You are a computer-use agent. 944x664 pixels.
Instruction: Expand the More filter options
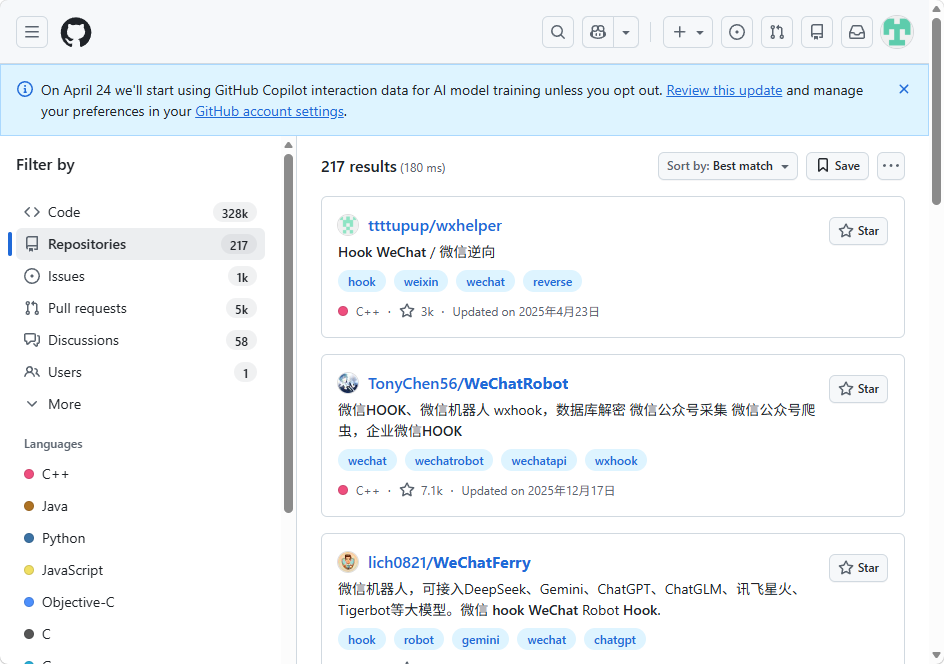coord(140,404)
